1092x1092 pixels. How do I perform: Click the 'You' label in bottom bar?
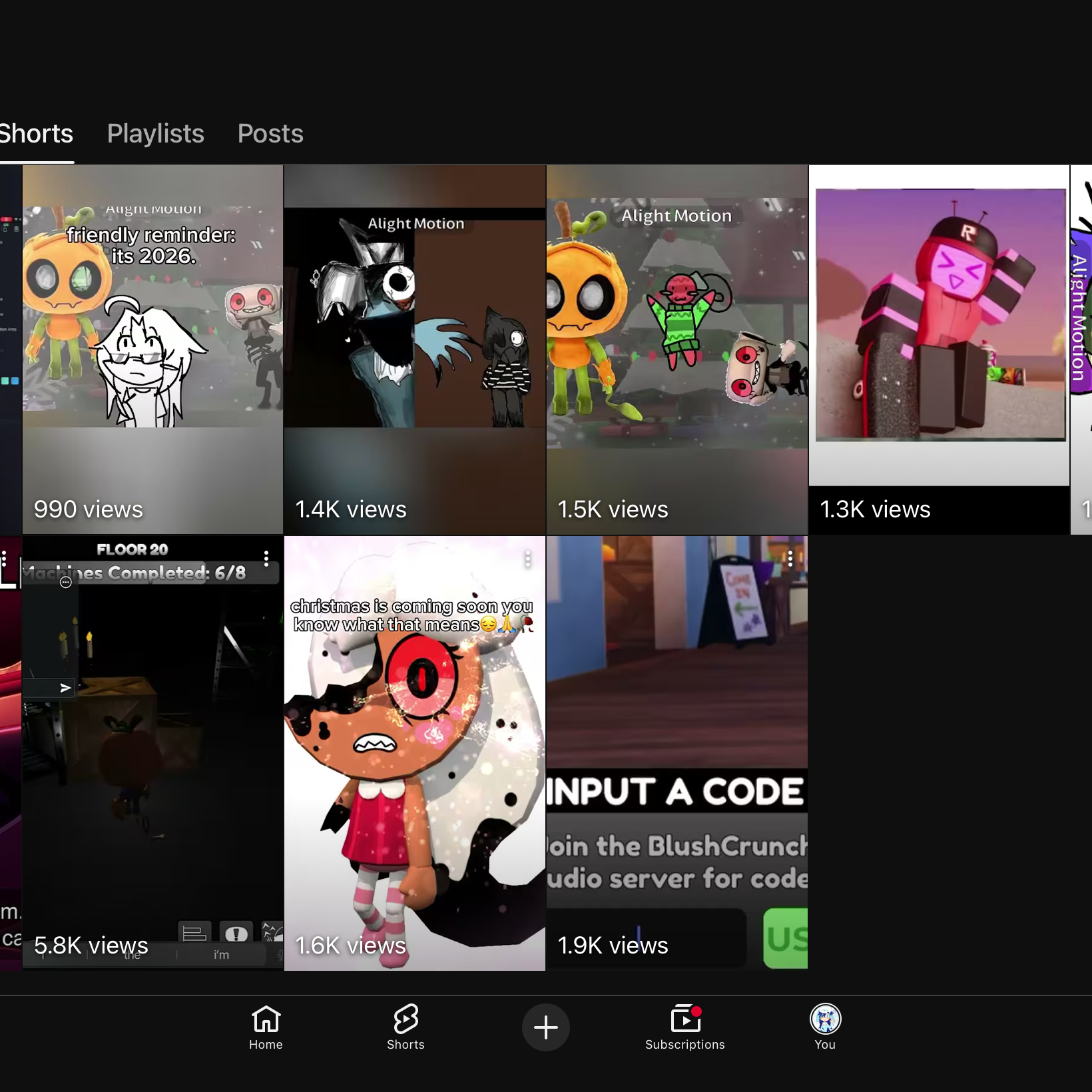pos(825,1045)
